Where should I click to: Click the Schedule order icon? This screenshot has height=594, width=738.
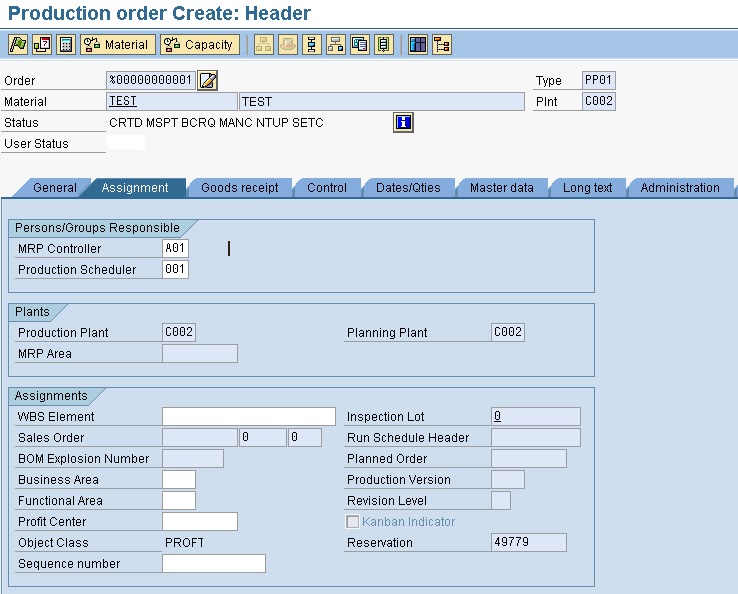tap(42, 45)
